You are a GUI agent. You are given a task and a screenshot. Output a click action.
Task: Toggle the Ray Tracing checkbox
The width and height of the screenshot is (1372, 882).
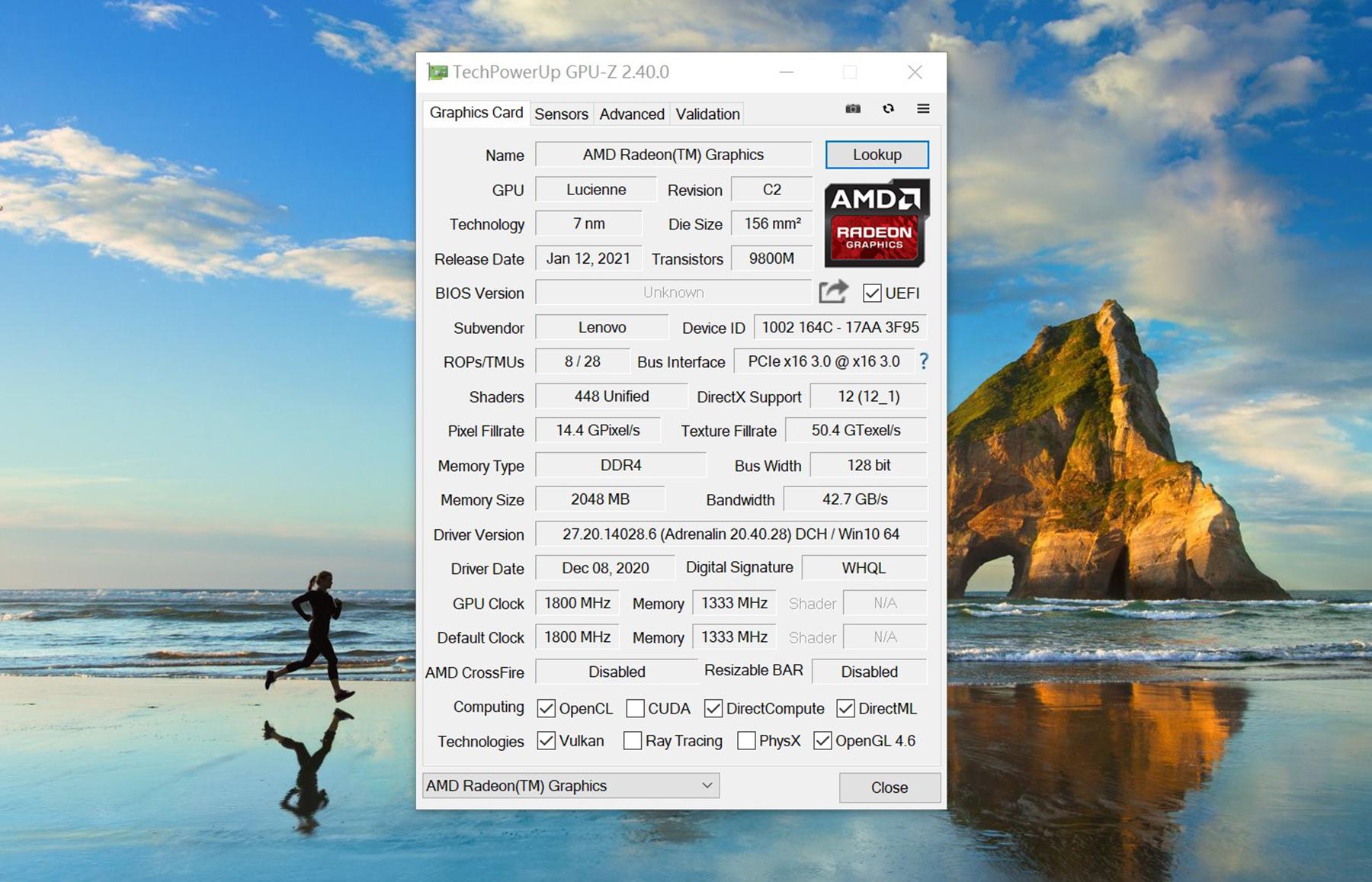click(x=632, y=740)
